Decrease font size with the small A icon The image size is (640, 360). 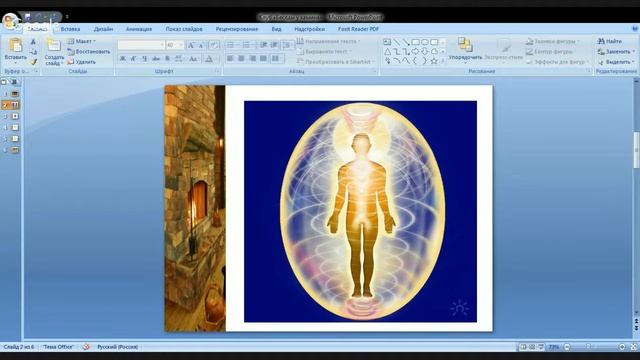point(201,45)
